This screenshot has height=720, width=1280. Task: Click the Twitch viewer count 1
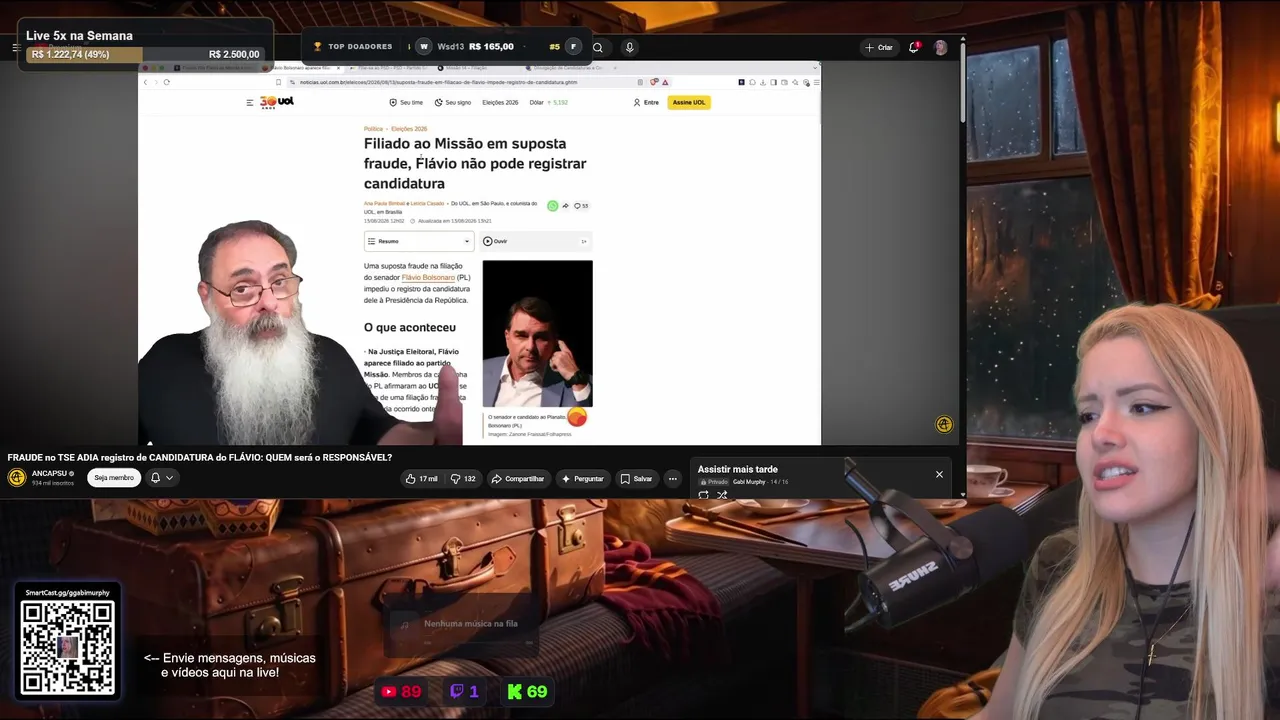point(465,691)
